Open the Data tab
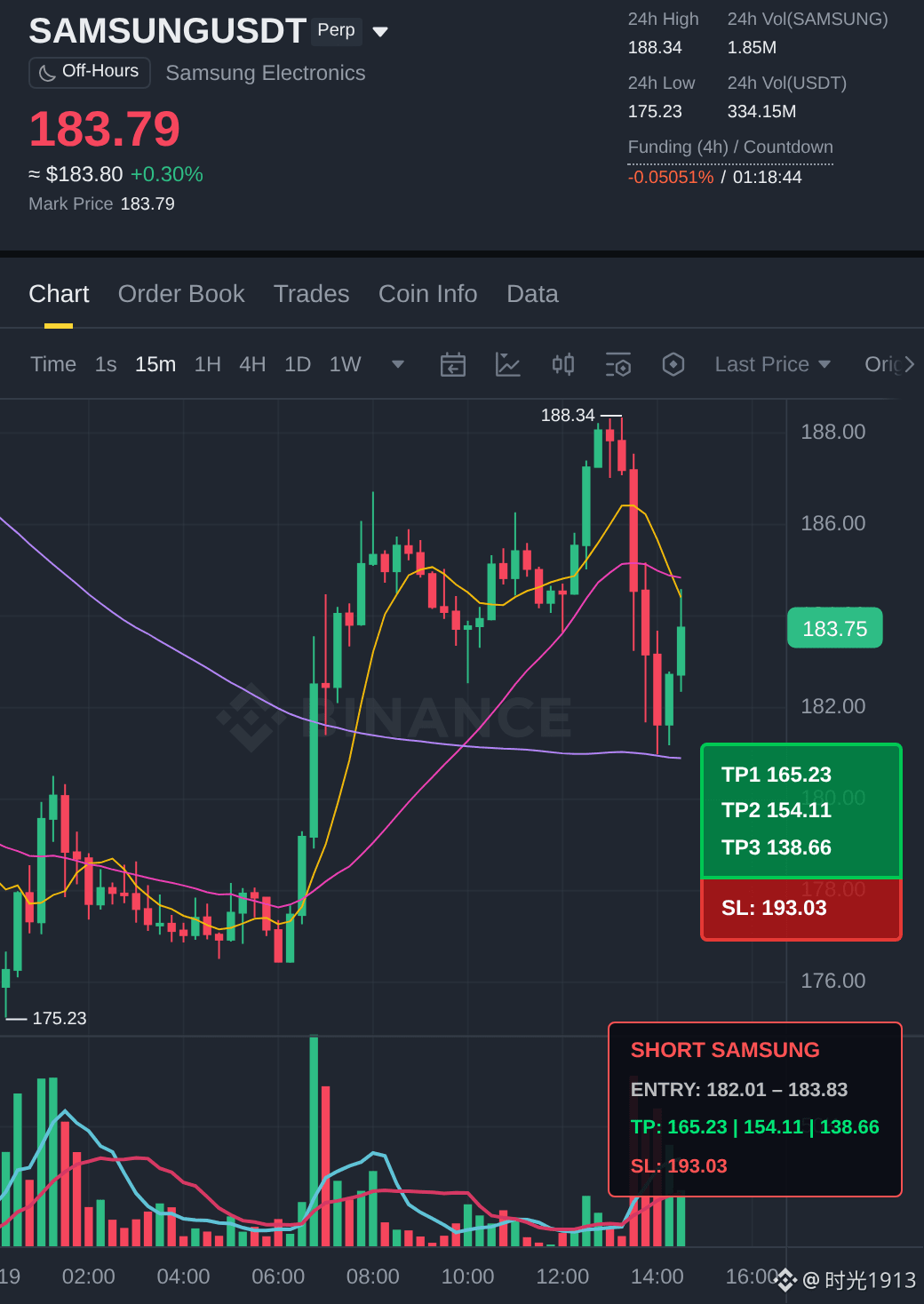The width and height of the screenshot is (924, 1304). tap(532, 294)
